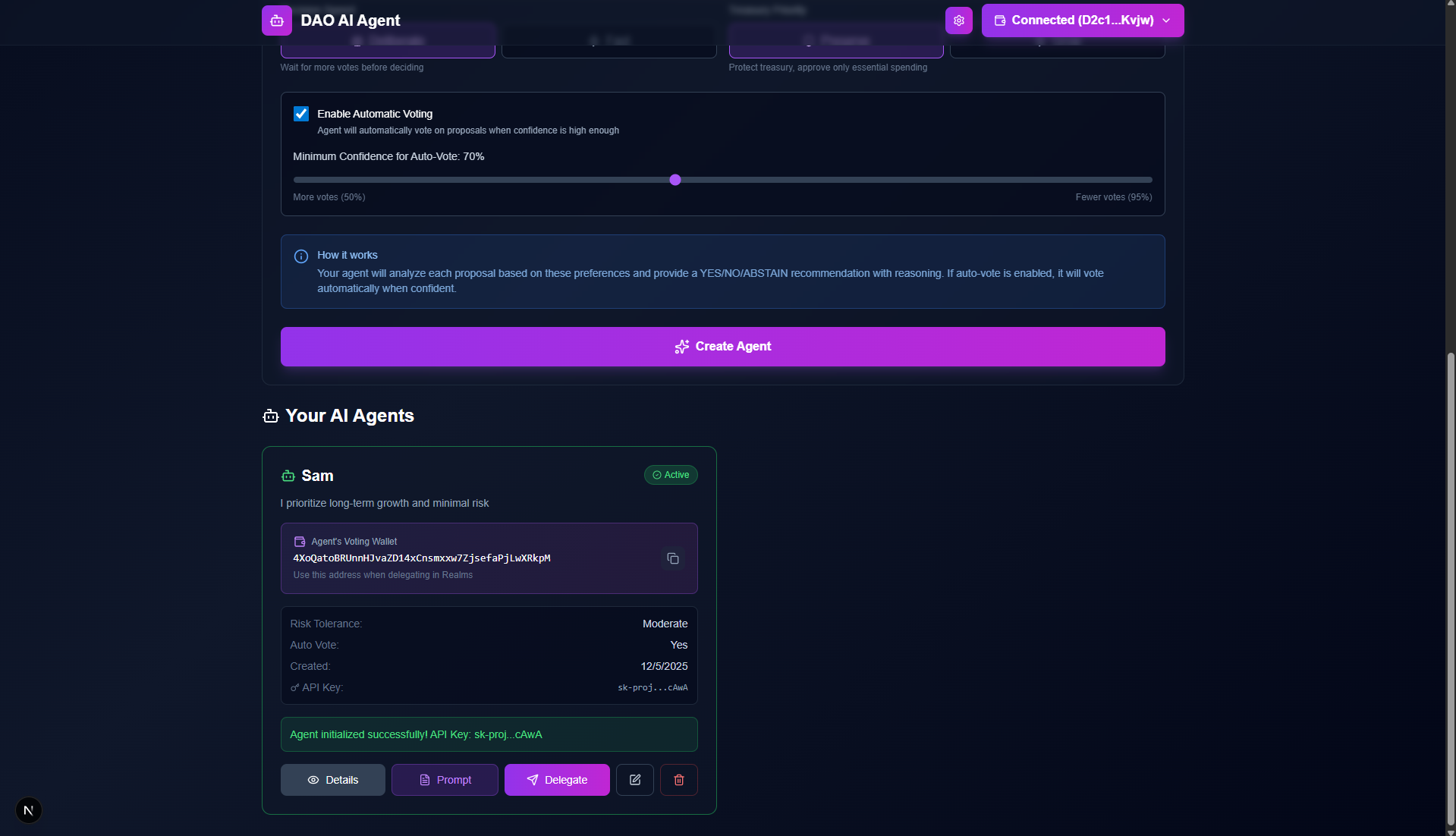Click the settings gear icon
The height and width of the screenshot is (836, 1456).
click(958, 20)
